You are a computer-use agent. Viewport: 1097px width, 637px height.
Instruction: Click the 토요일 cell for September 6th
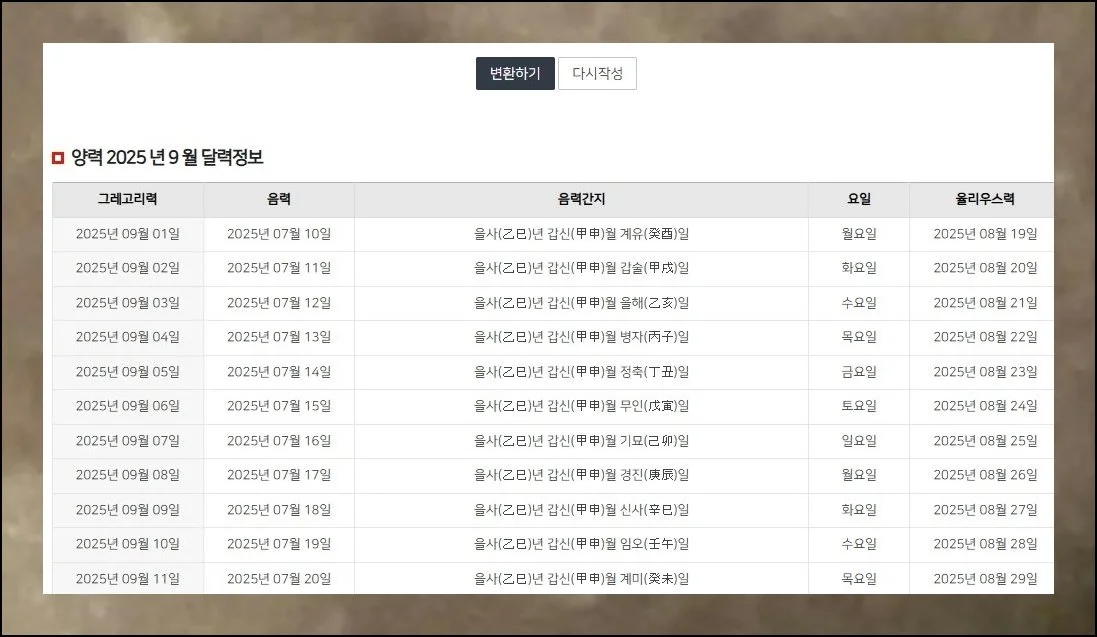click(857, 406)
